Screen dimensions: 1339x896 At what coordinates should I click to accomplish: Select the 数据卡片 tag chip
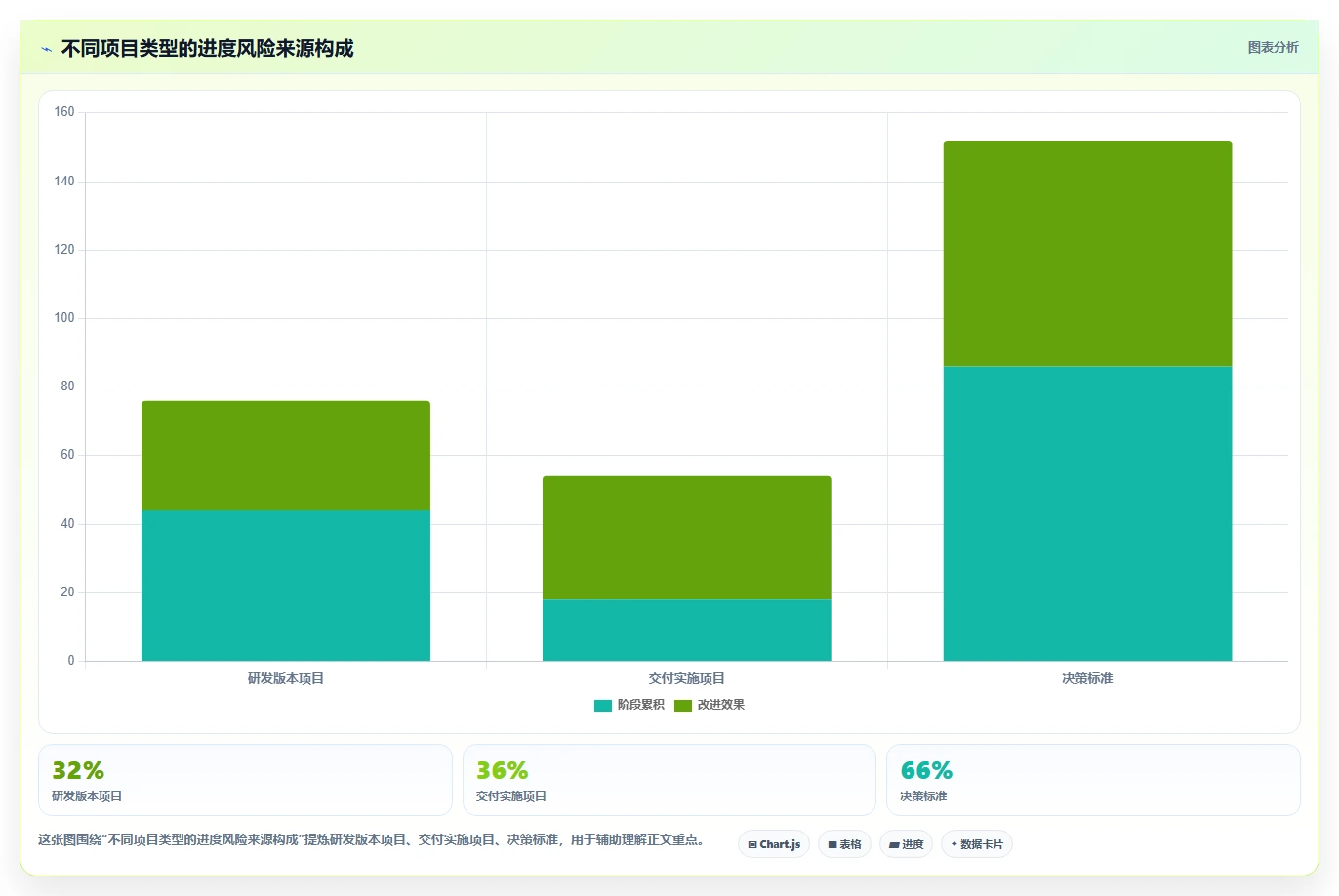coord(977,844)
